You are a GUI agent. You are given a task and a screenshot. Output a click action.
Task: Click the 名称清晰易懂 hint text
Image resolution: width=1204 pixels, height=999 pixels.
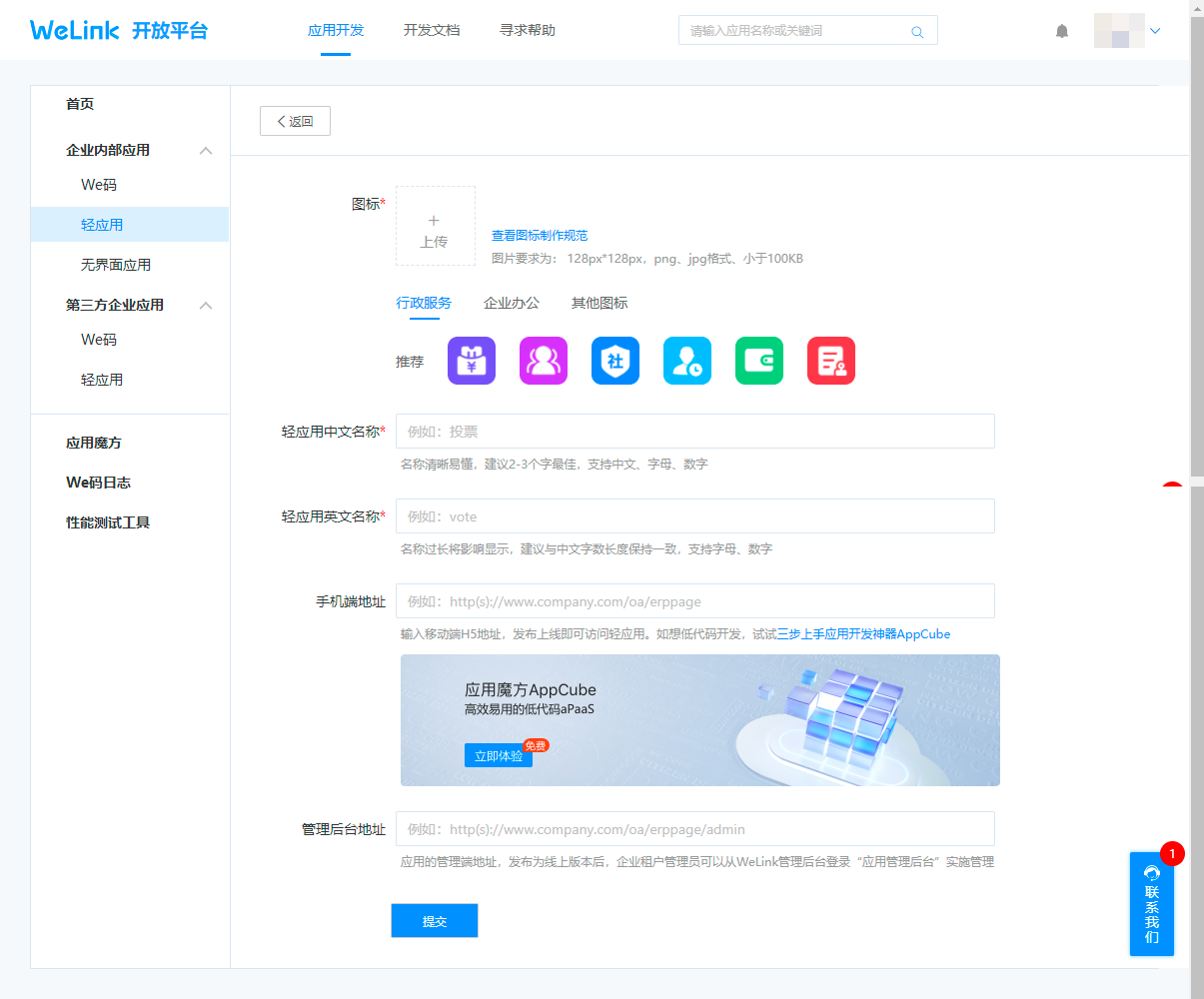[555, 465]
